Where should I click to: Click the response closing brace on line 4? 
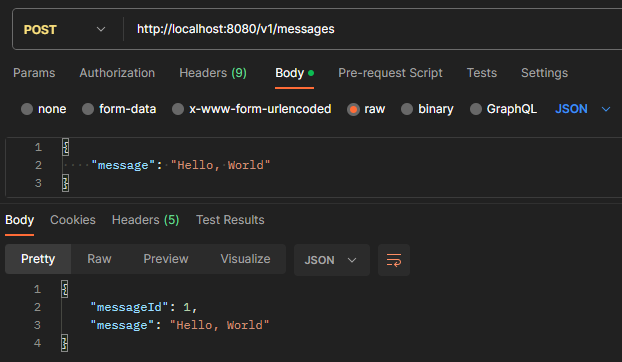pyautogui.click(x=65, y=343)
